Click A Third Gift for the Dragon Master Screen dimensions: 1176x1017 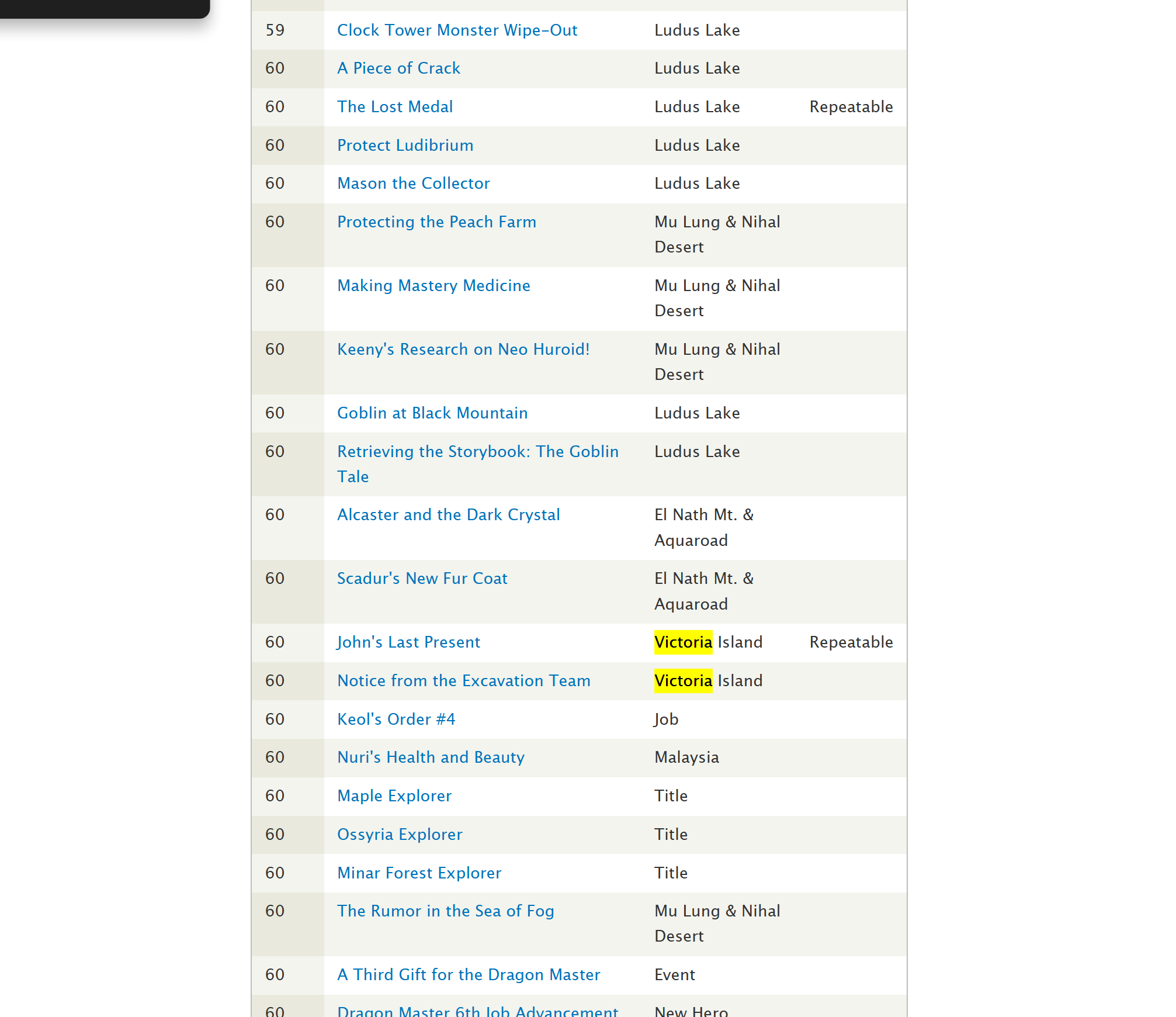click(x=469, y=975)
